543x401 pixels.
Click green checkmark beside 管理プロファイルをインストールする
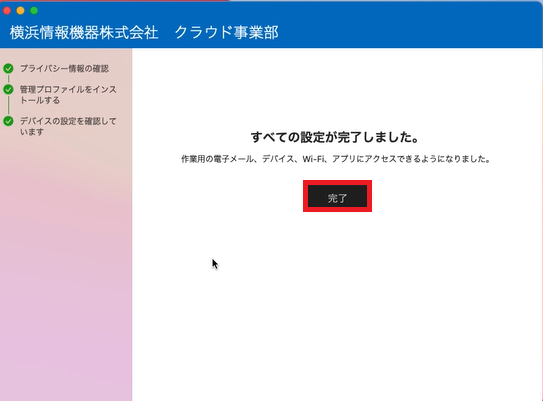(8, 90)
